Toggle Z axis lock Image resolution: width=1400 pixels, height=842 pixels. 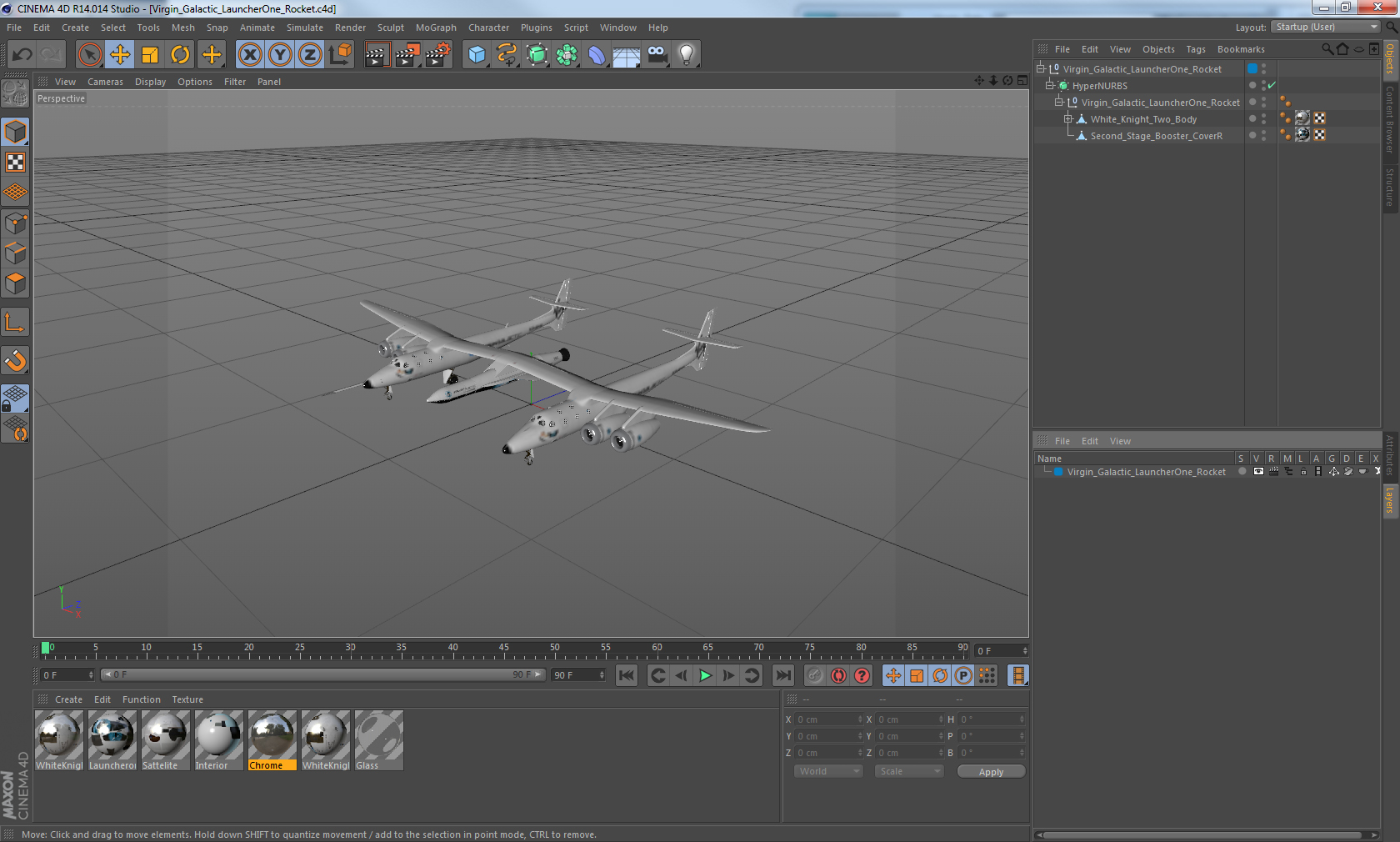[310, 55]
